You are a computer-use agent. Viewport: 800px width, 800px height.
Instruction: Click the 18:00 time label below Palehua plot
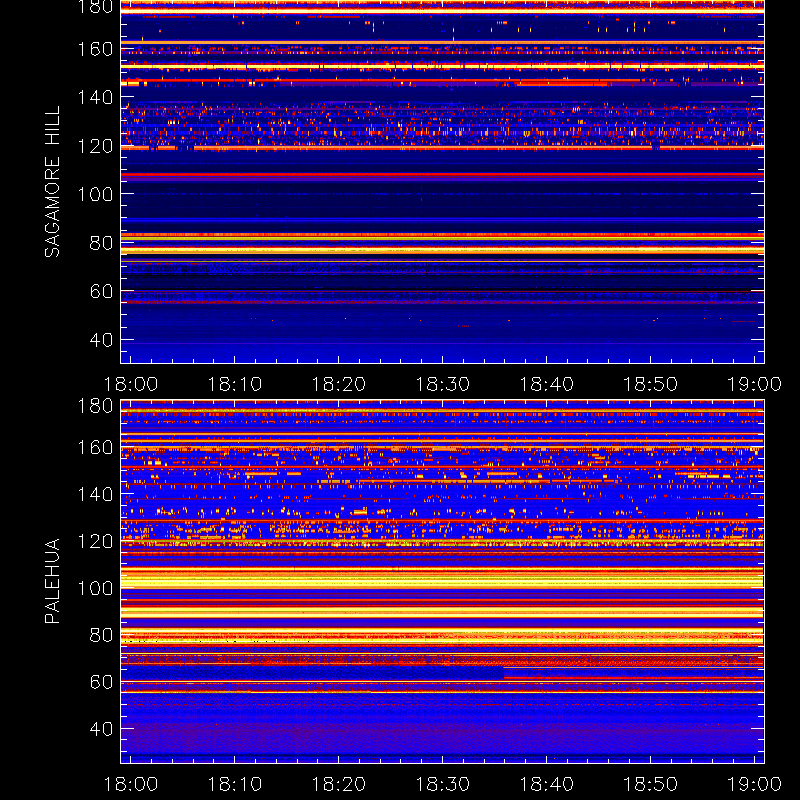point(131,784)
